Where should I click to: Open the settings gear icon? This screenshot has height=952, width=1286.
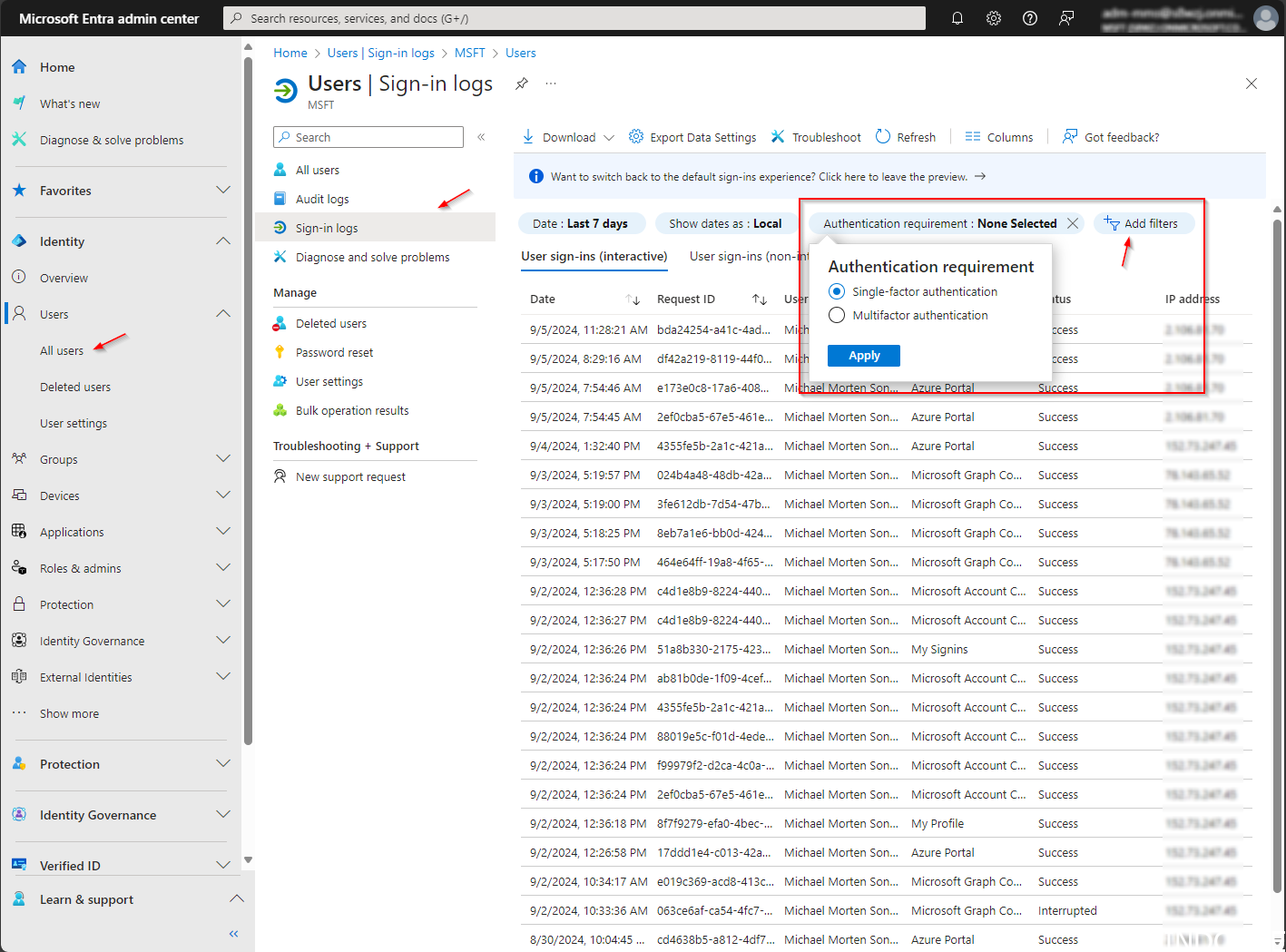pyautogui.click(x=994, y=18)
